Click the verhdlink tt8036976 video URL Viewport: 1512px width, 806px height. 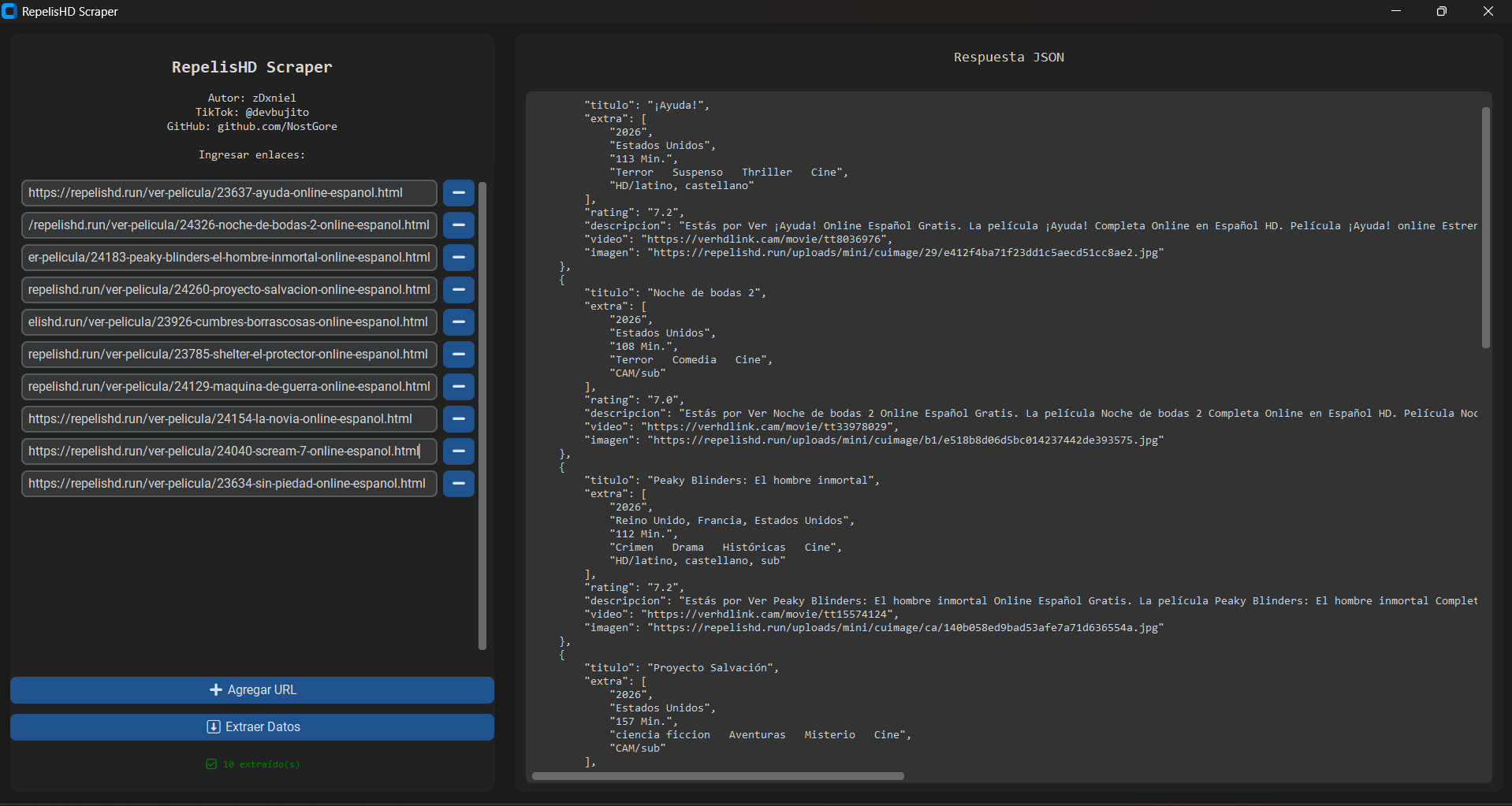(x=767, y=240)
